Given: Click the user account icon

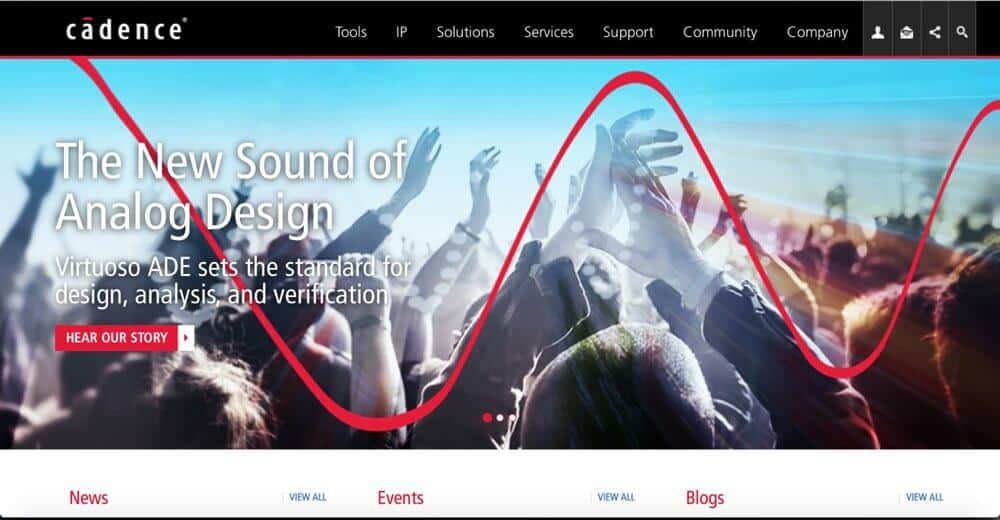Looking at the screenshot, I should tap(878, 32).
